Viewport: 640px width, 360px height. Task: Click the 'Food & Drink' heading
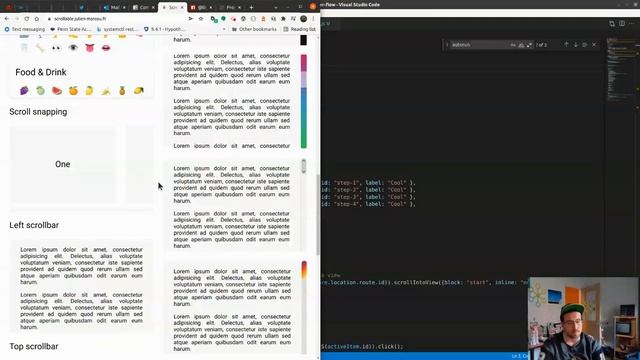[41, 72]
